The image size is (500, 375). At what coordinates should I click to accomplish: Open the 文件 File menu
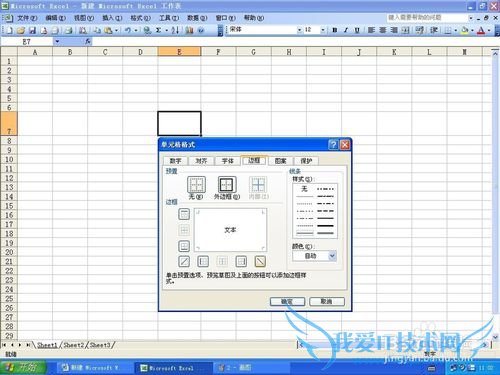pos(27,18)
